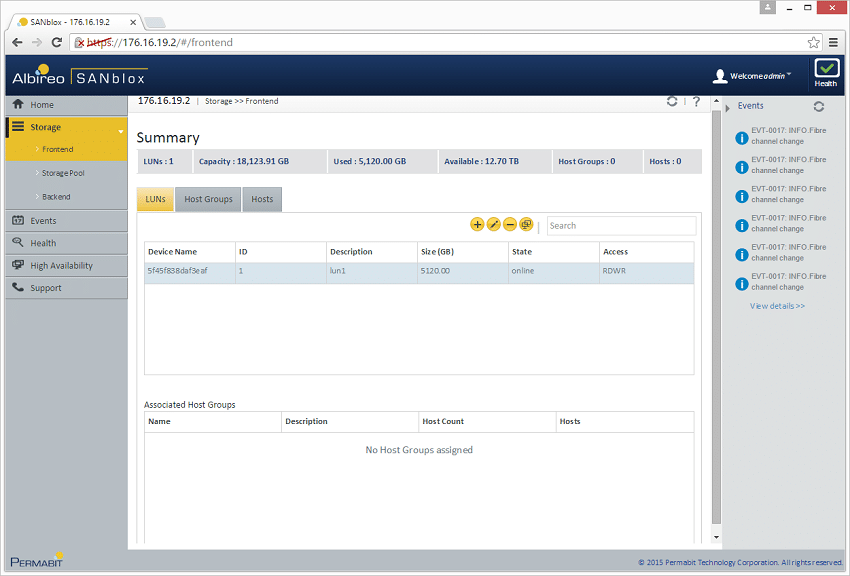Click the SANblox browser tab
This screenshot has width=850, height=576.
click(x=76, y=22)
